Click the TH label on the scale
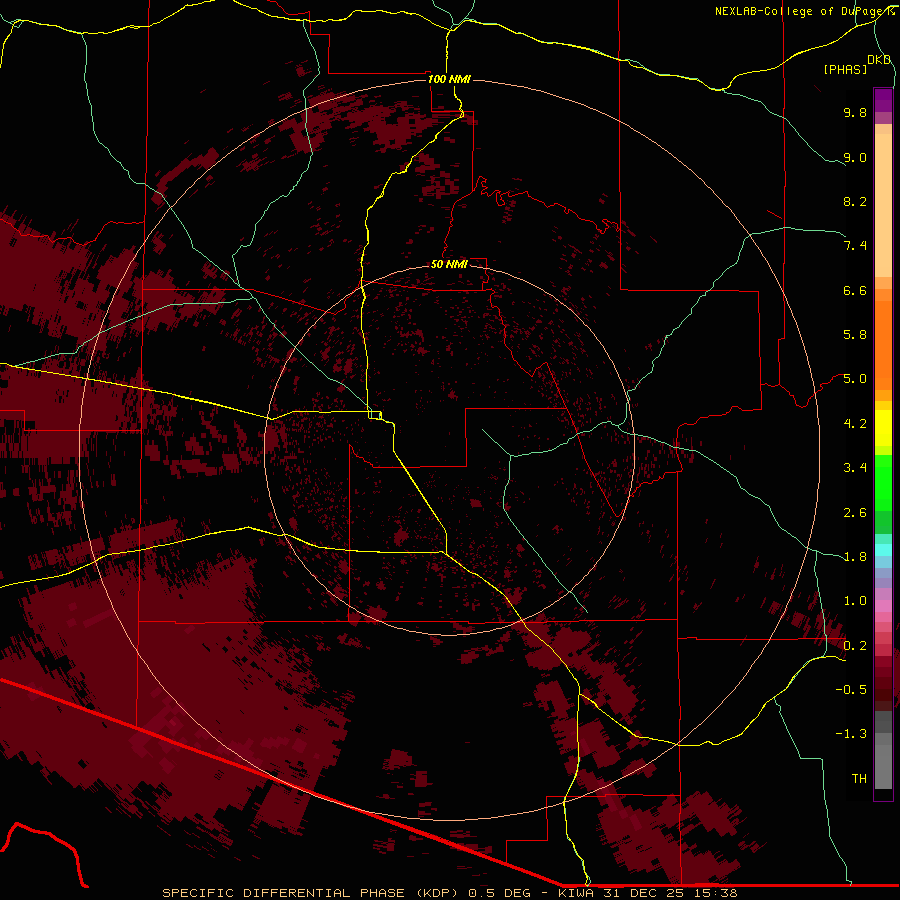 [859, 779]
